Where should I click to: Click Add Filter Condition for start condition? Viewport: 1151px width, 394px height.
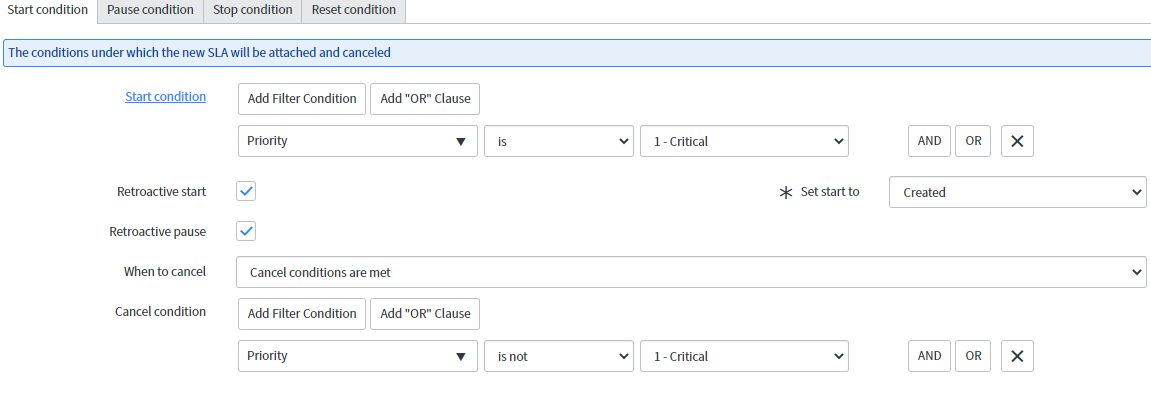coord(302,98)
